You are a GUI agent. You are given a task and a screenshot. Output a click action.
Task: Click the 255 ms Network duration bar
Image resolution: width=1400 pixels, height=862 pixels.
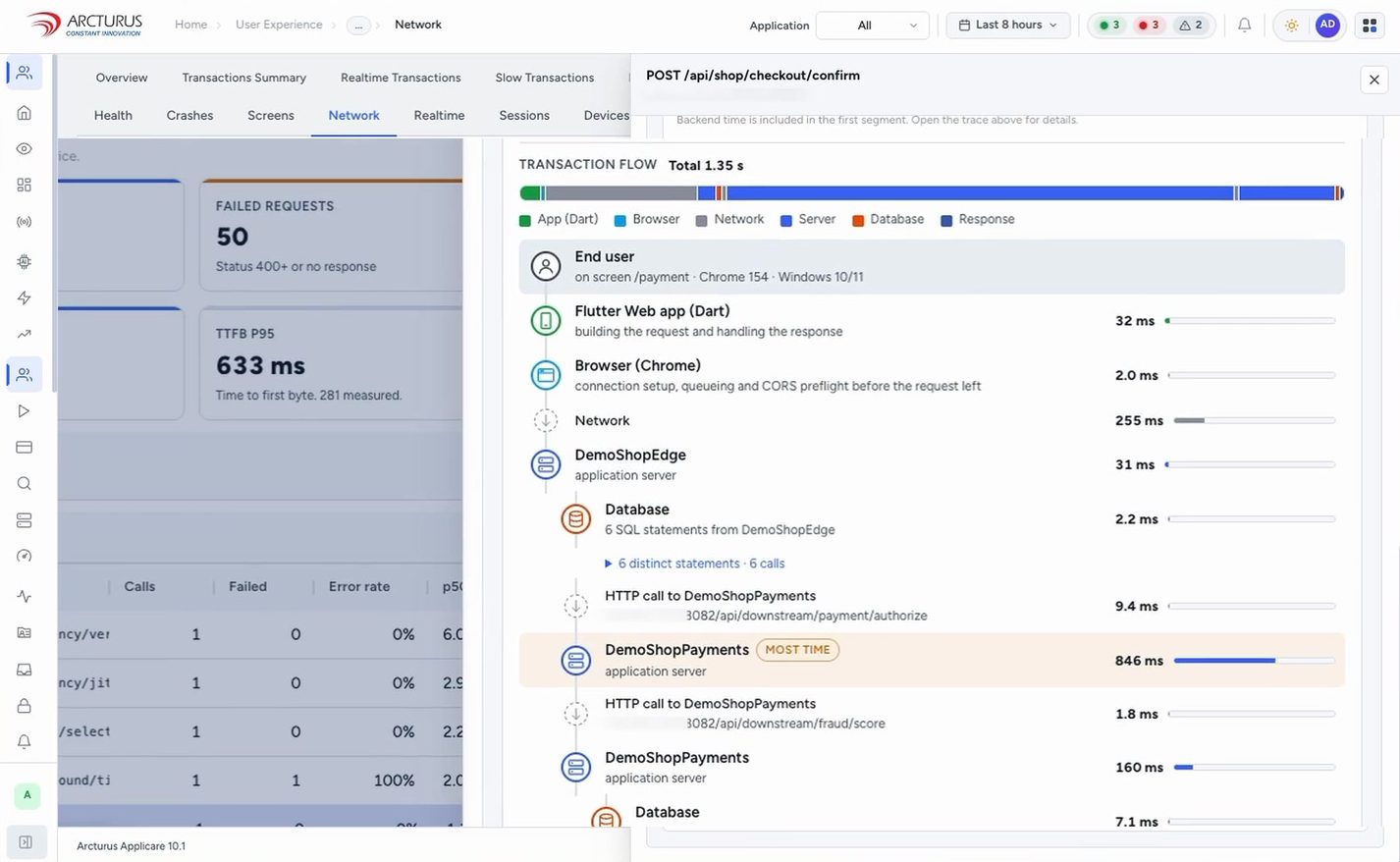click(x=1254, y=420)
